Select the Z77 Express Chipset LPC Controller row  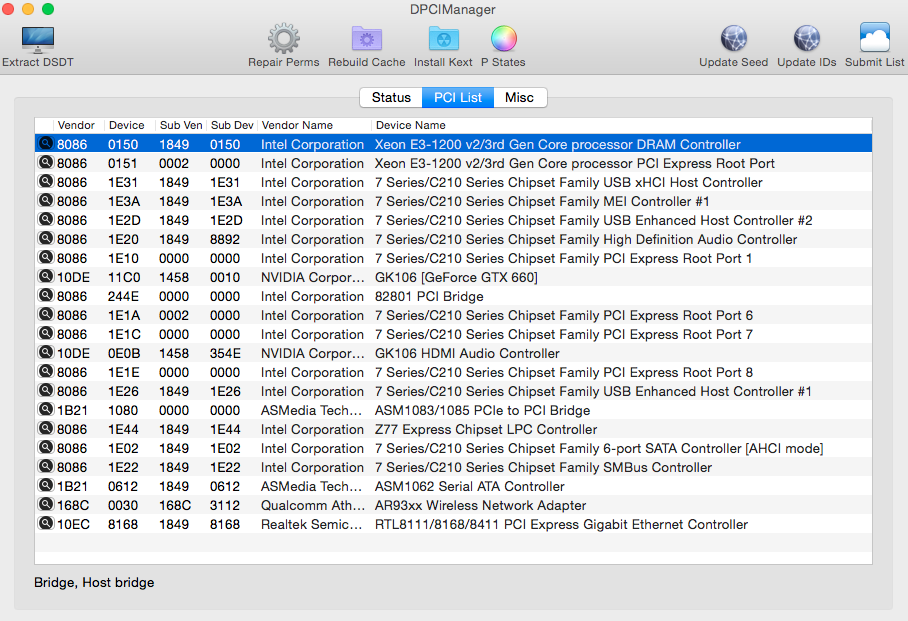pos(485,429)
